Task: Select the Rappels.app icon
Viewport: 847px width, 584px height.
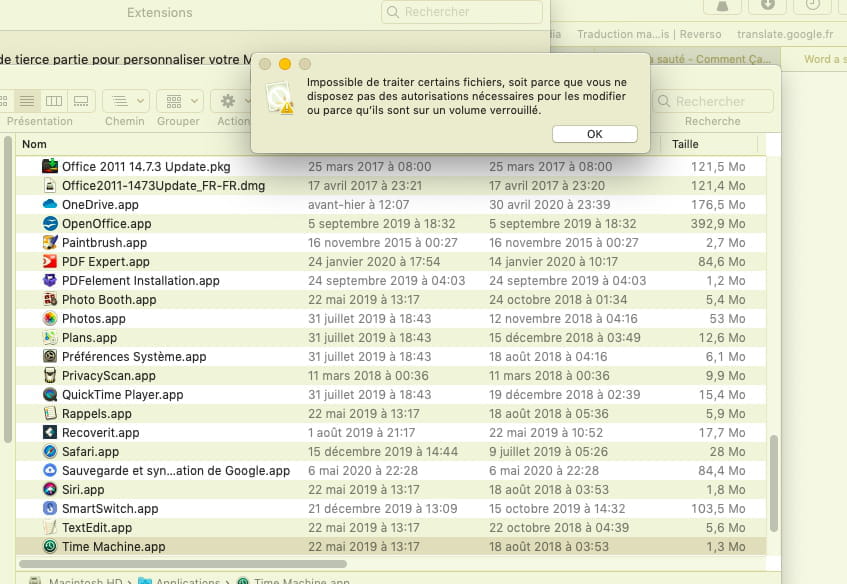Action: click(x=50, y=413)
